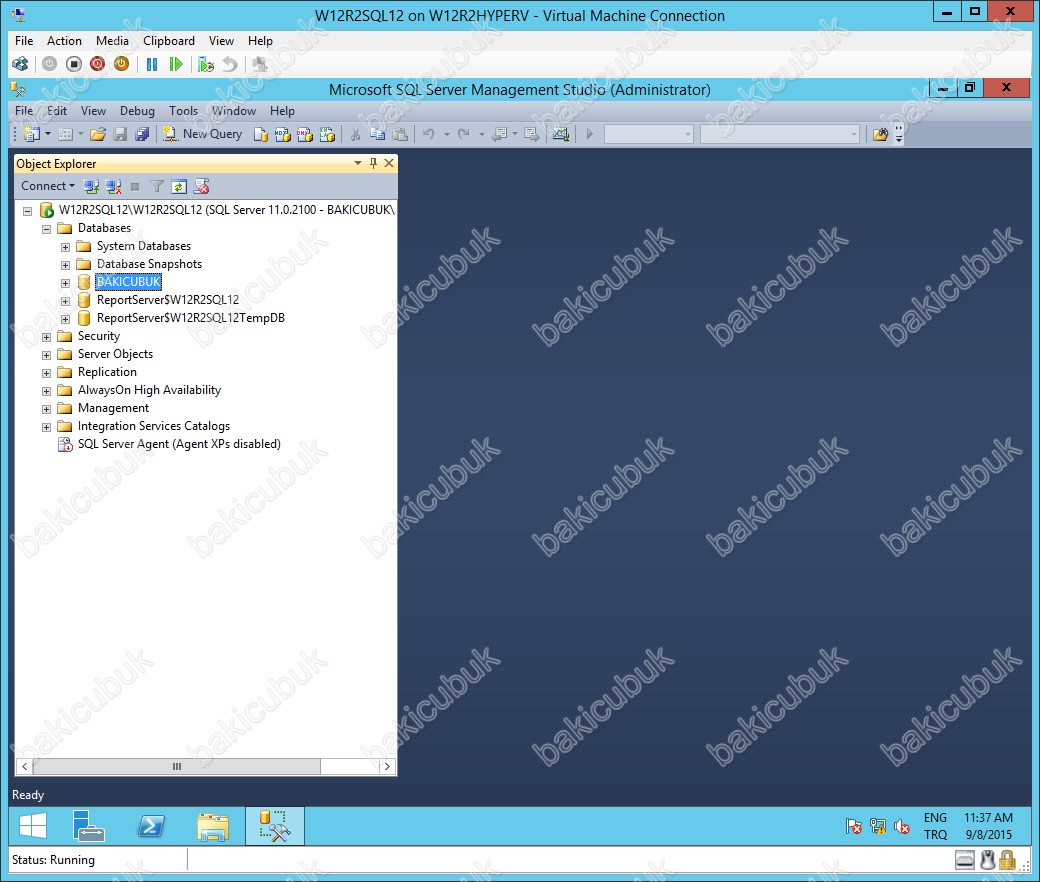1040x882 pixels.
Task: Click the Cut scissors icon
Action: [x=356, y=135]
